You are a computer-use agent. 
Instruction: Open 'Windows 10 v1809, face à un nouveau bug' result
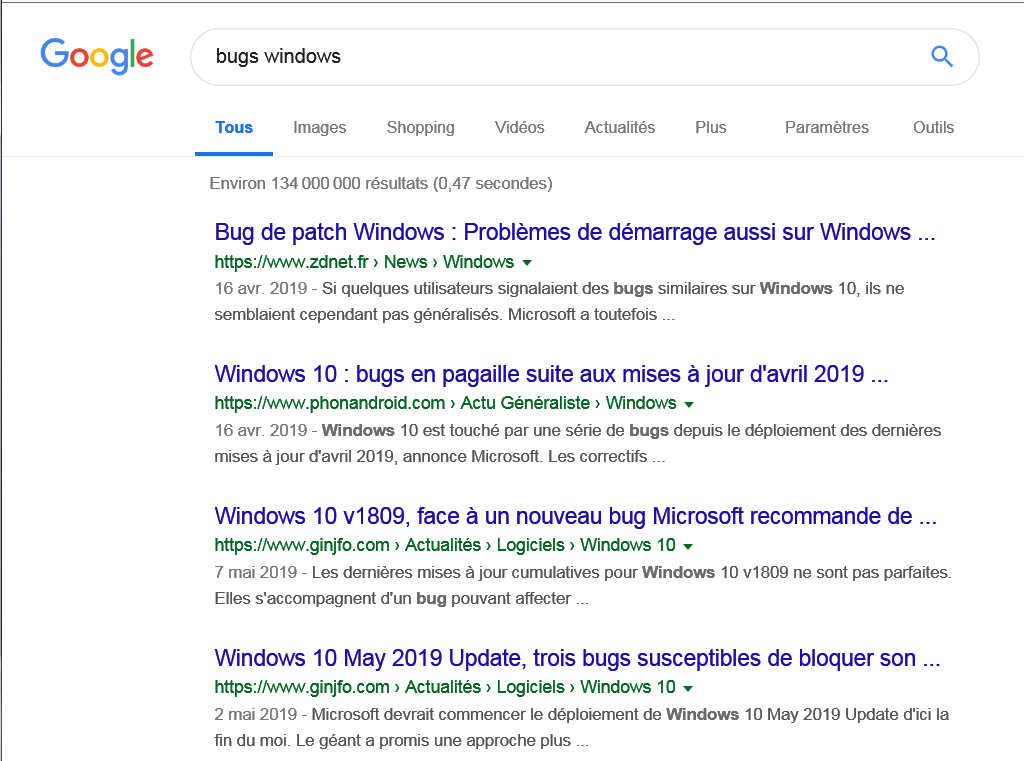coord(575,516)
